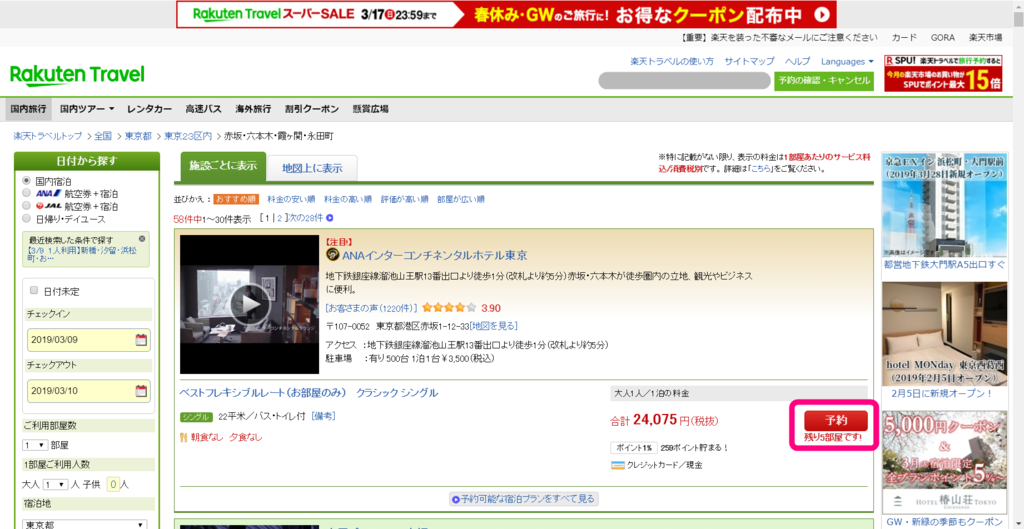Click the check-out date field 2019/03/10
This screenshot has height=529, width=1024.
tap(89, 391)
